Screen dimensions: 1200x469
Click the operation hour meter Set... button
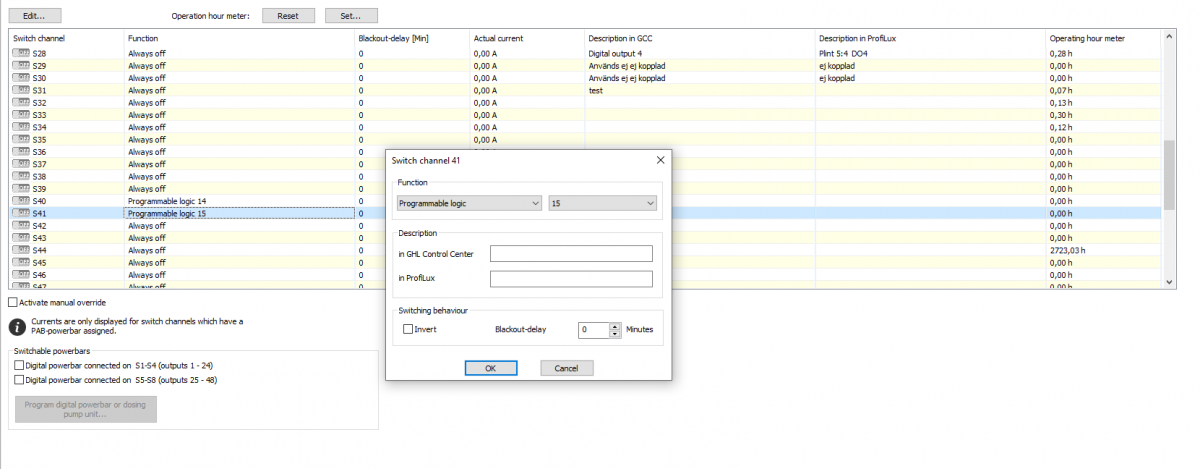(x=351, y=16)
